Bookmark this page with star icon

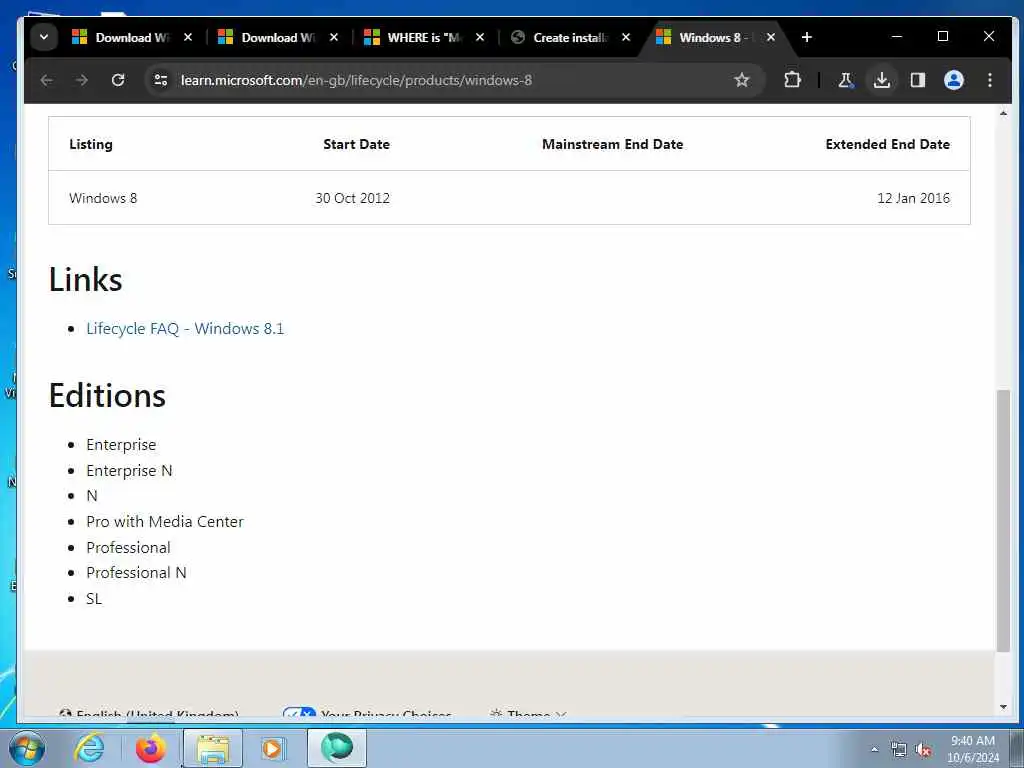pyautogui.click(x=741, y=80)
